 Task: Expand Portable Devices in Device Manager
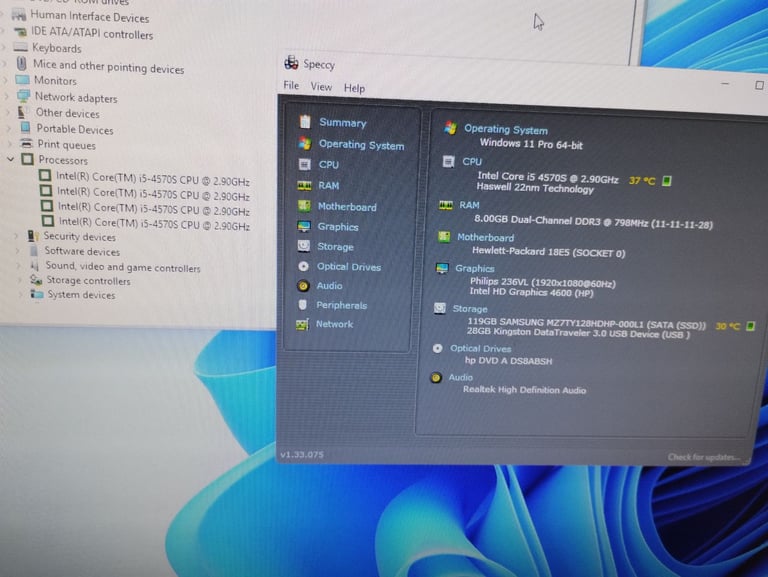coord(8,128)
